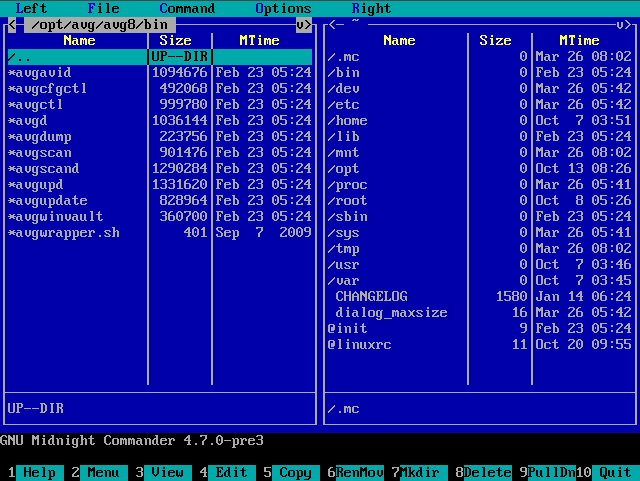Image resolution: width=640 pixels, height=481 pixels.
Task: Select the dialog_maxsize file
Action: click(480, 313)
